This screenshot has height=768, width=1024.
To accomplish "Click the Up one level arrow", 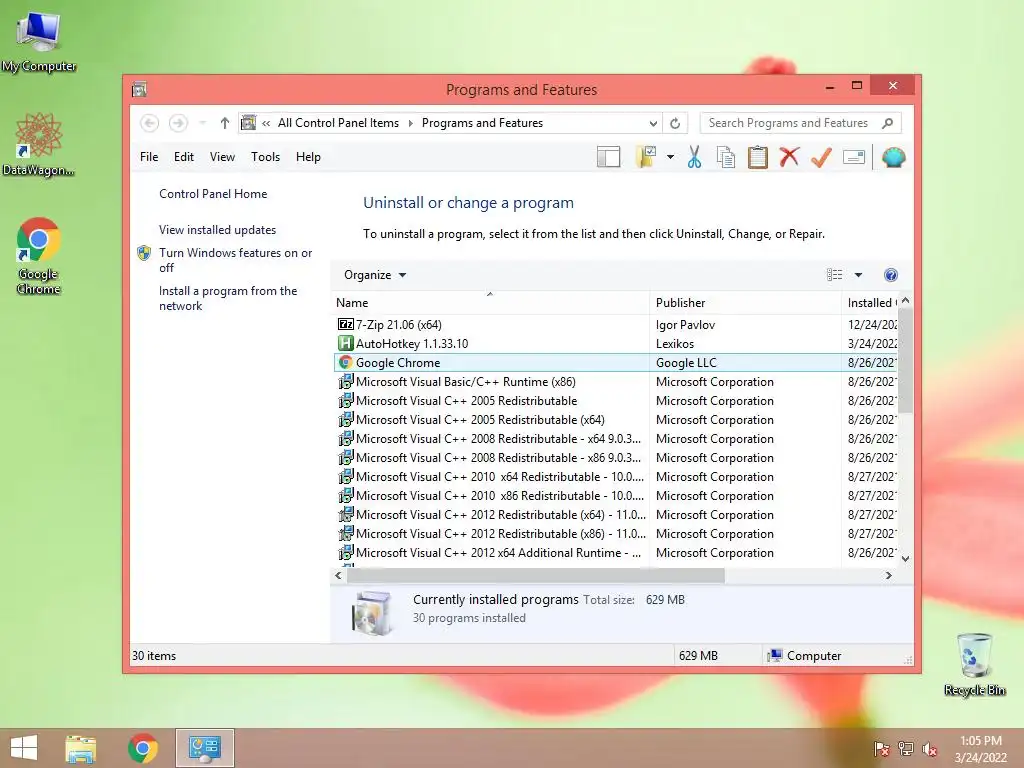I will point(225,123).
